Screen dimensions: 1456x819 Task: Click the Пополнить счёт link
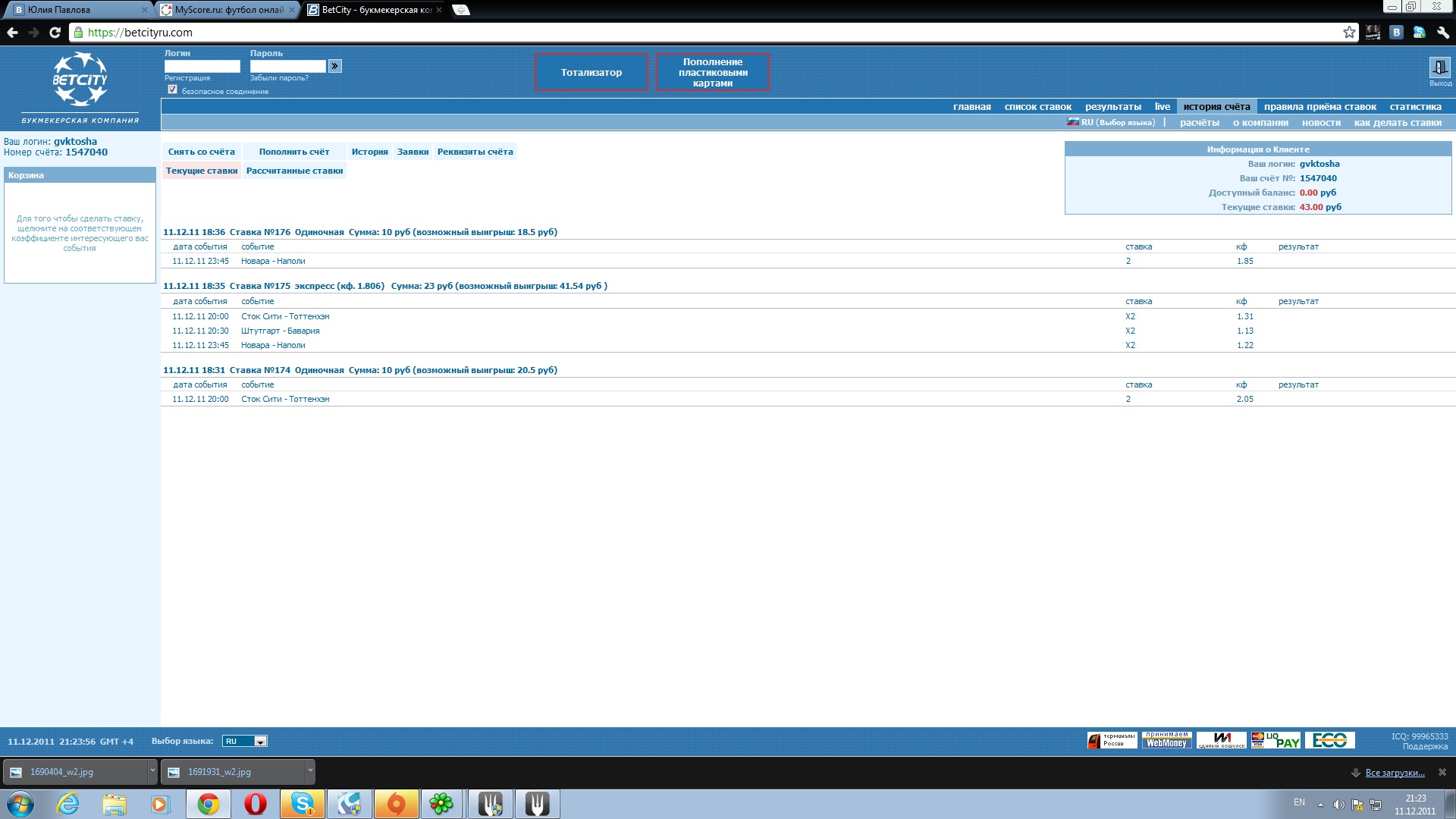point(294,152)
